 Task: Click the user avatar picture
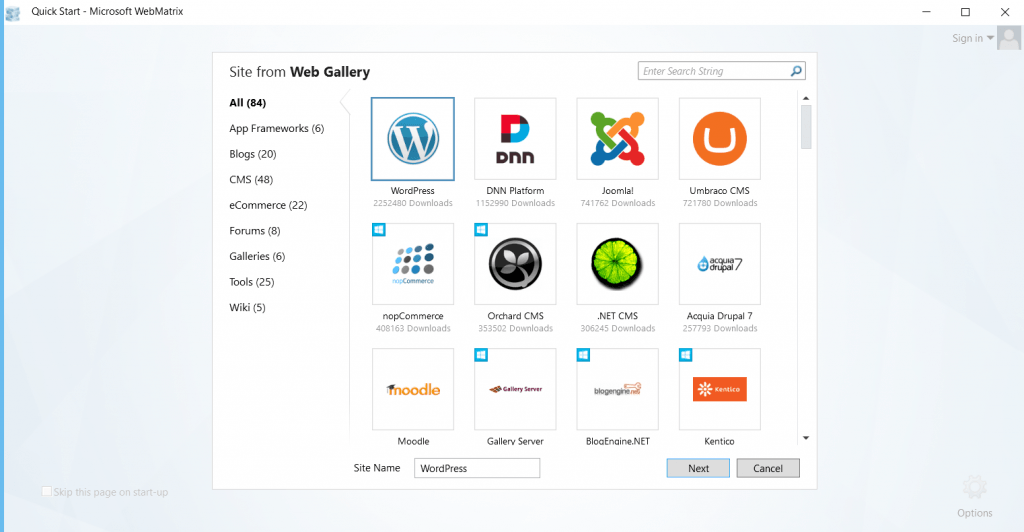coord(1008,39)
